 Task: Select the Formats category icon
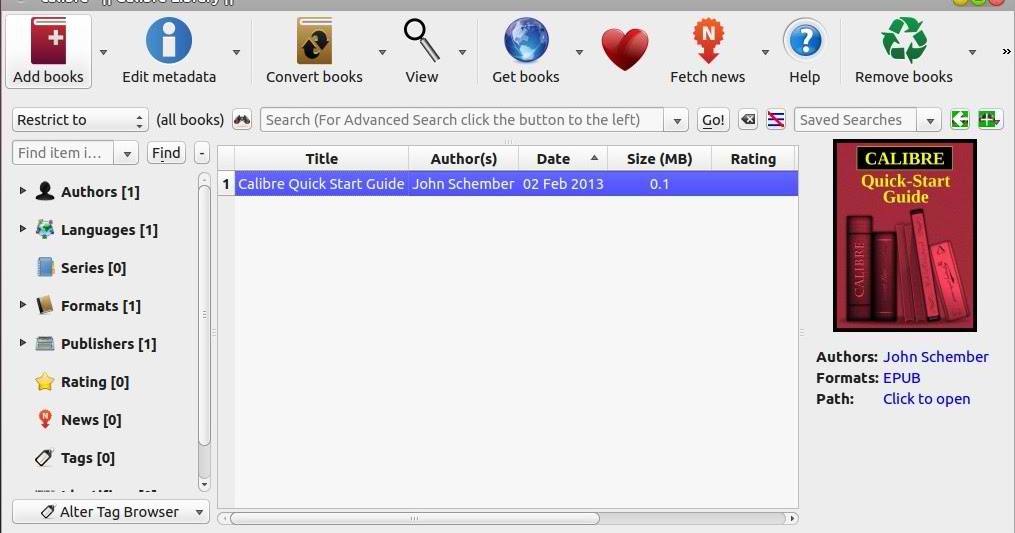tap(45, 305)
